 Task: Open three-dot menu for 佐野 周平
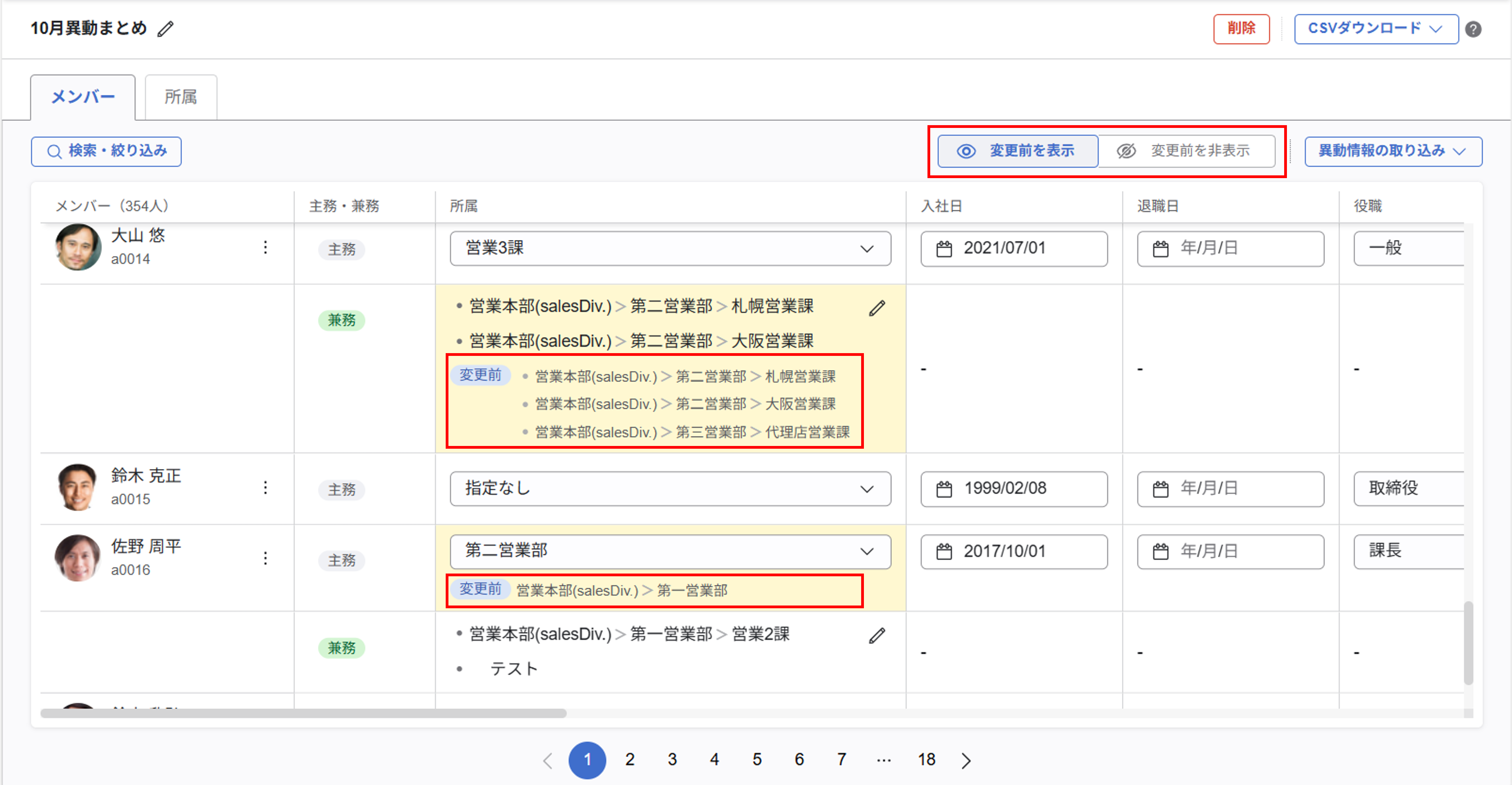265,558
